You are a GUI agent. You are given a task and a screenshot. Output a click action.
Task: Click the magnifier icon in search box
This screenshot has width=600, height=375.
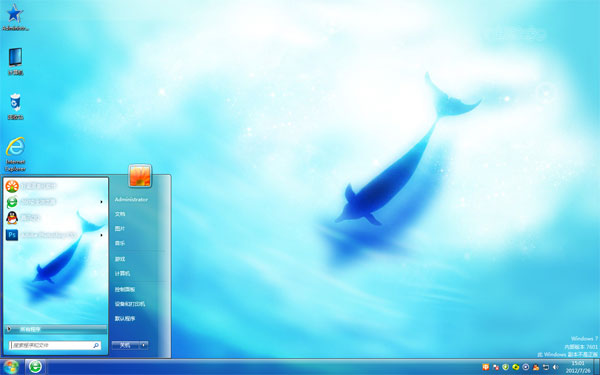coord(96,345)
